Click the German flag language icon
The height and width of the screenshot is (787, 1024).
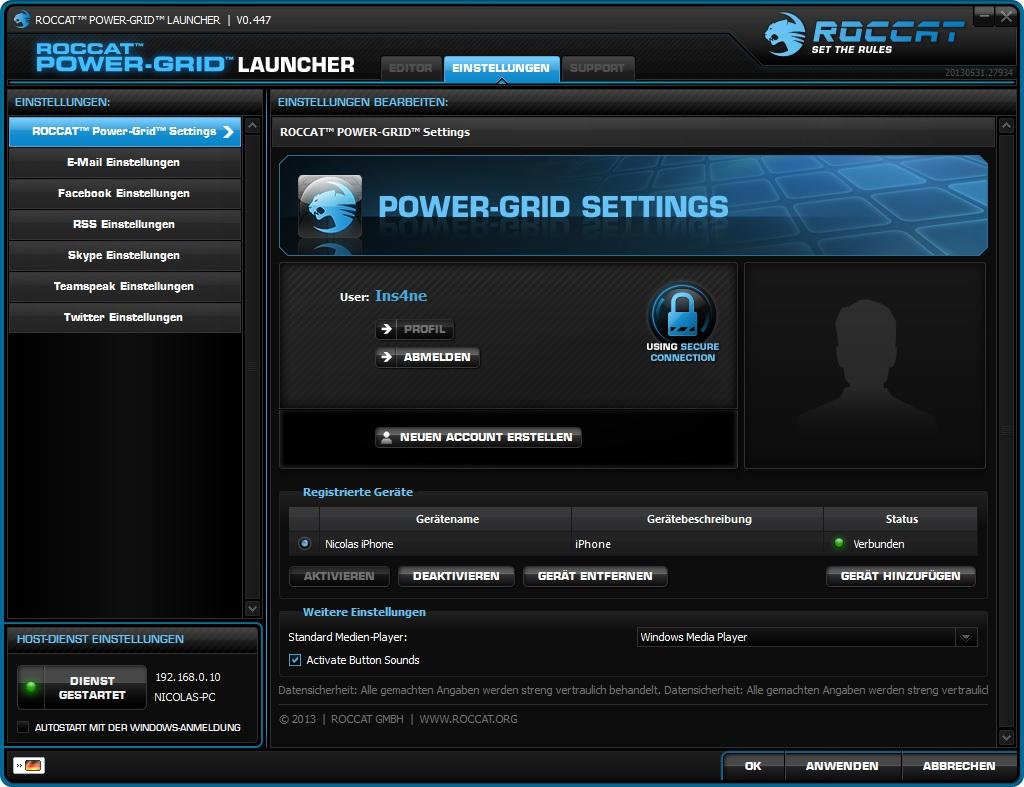[x=29, y=765]
